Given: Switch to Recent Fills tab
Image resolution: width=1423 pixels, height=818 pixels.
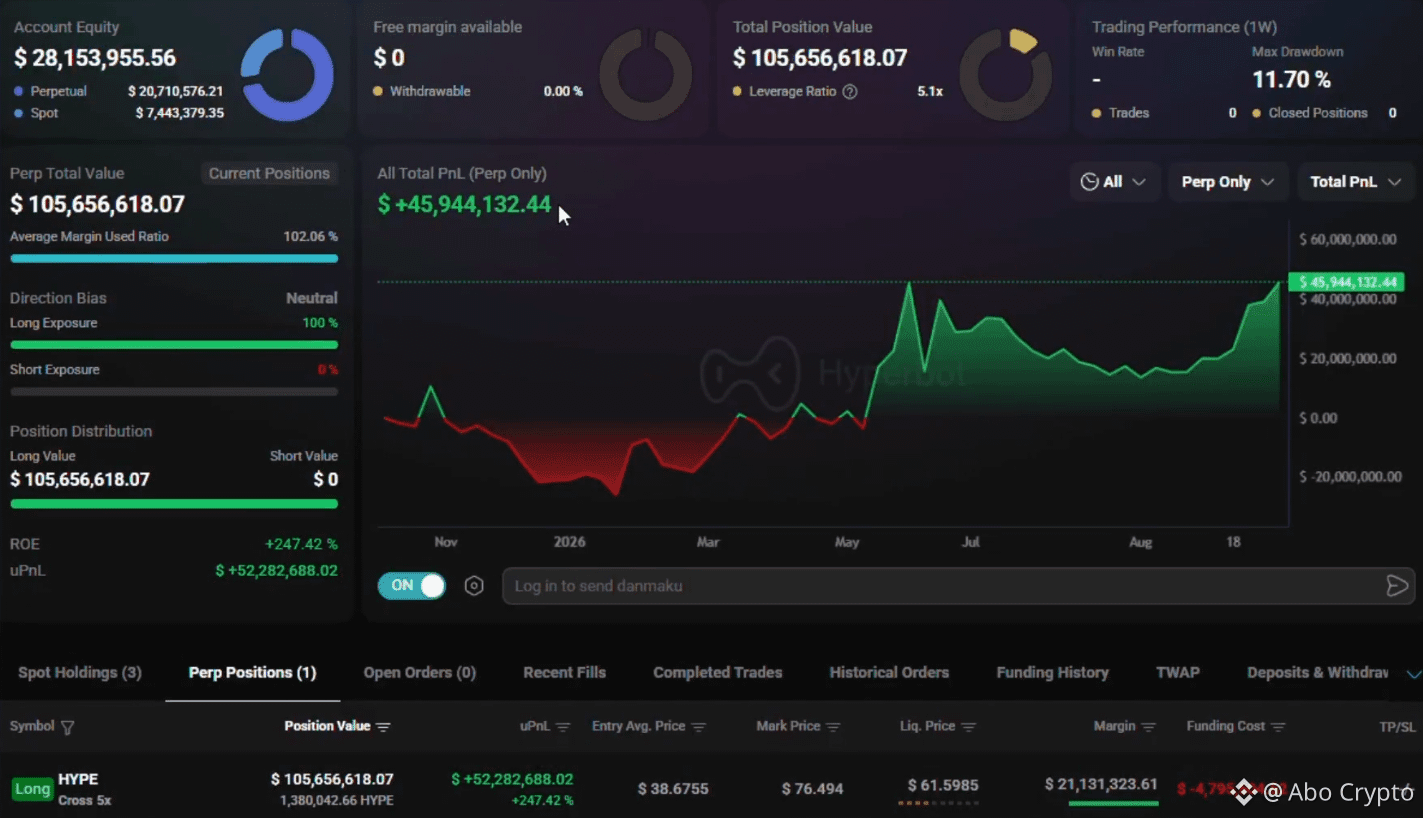Looking at the screenshot, I should tap(565, 673).
